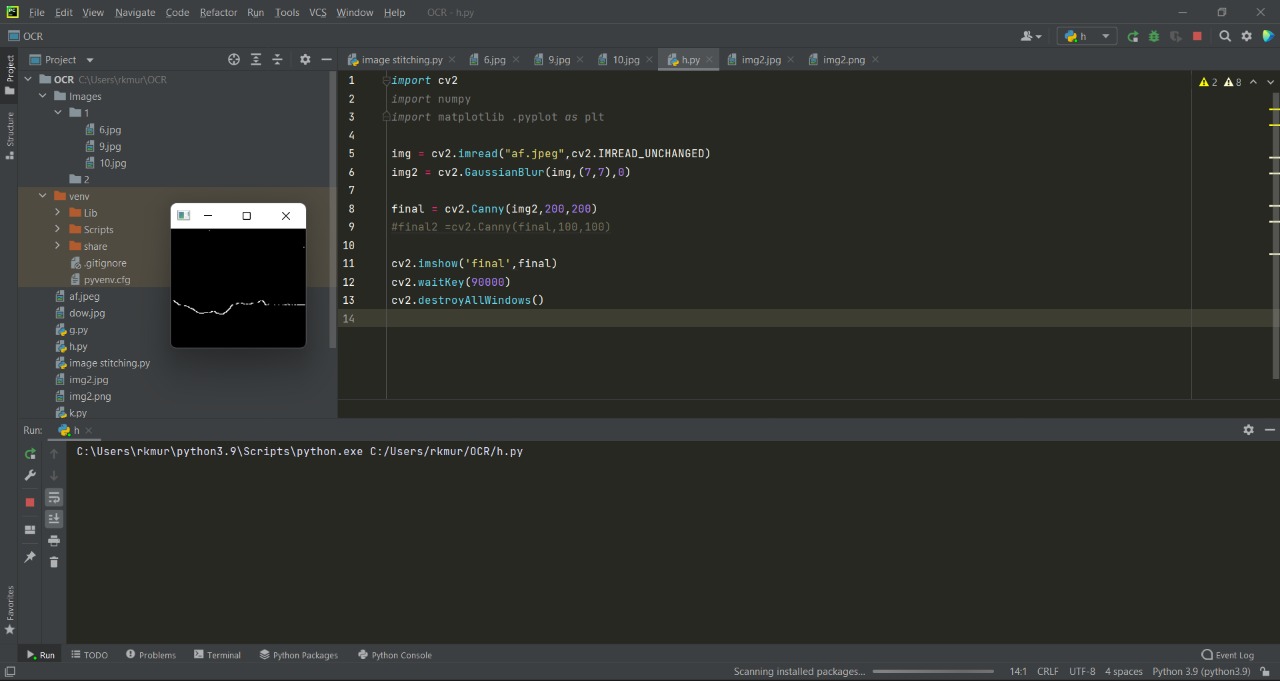This screenshot has width=1280, height=681.
Task: Start debugging with the bug icon
Action: (1154, 37)
